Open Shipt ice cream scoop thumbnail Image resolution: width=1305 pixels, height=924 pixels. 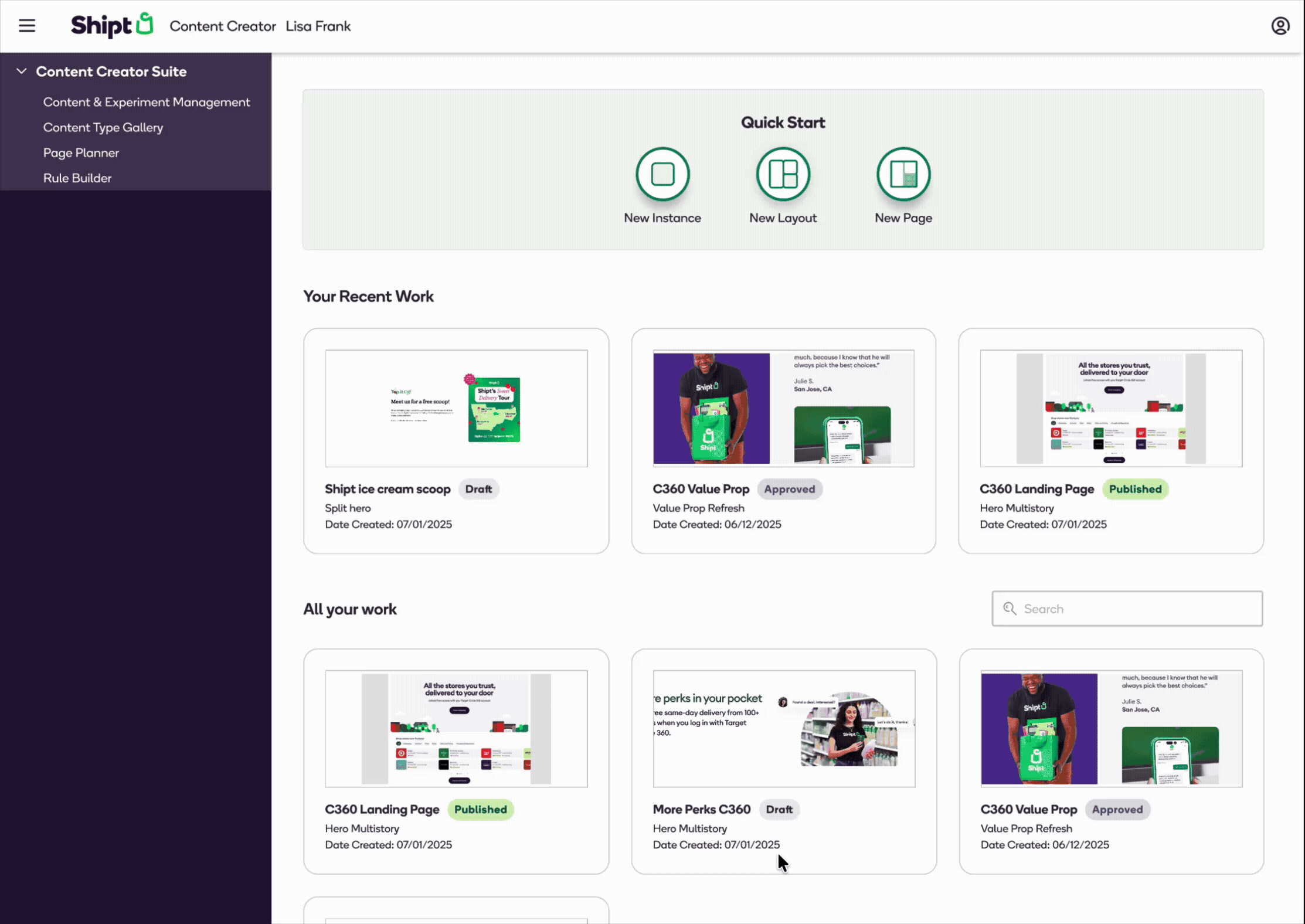point(456,409)
